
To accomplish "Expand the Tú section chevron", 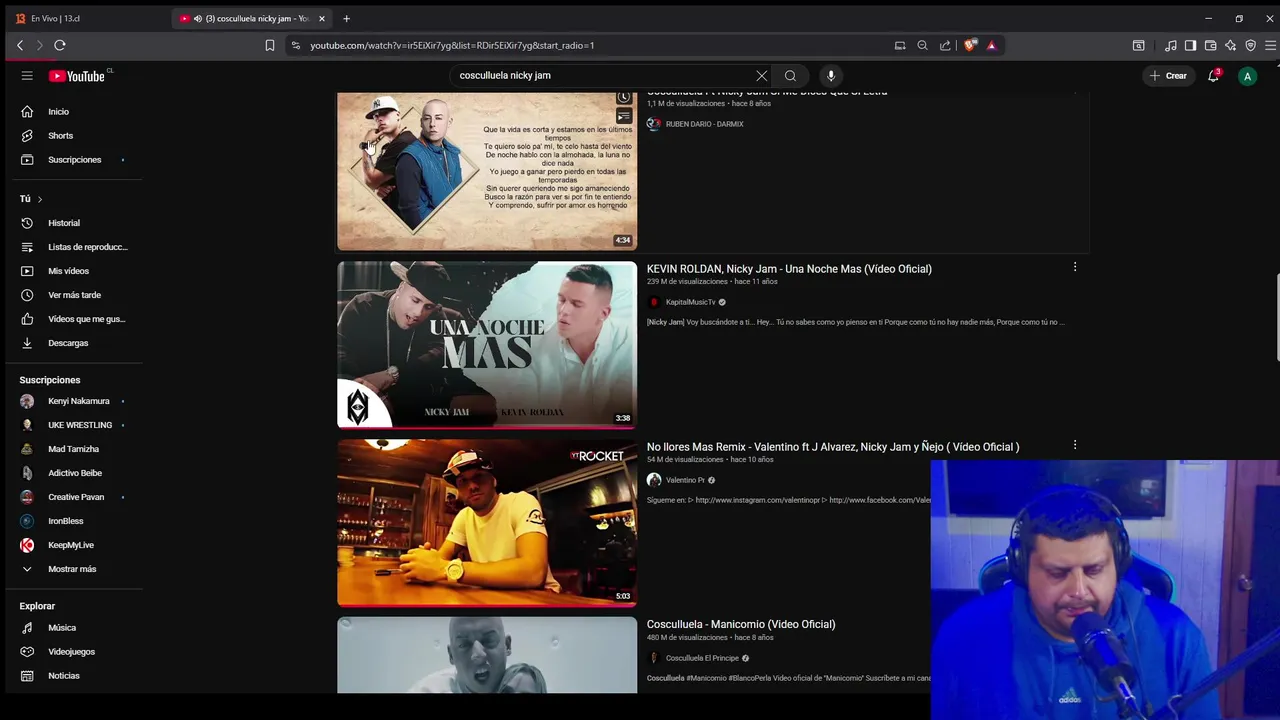I will pyautogui.click(x=40, y=199).
